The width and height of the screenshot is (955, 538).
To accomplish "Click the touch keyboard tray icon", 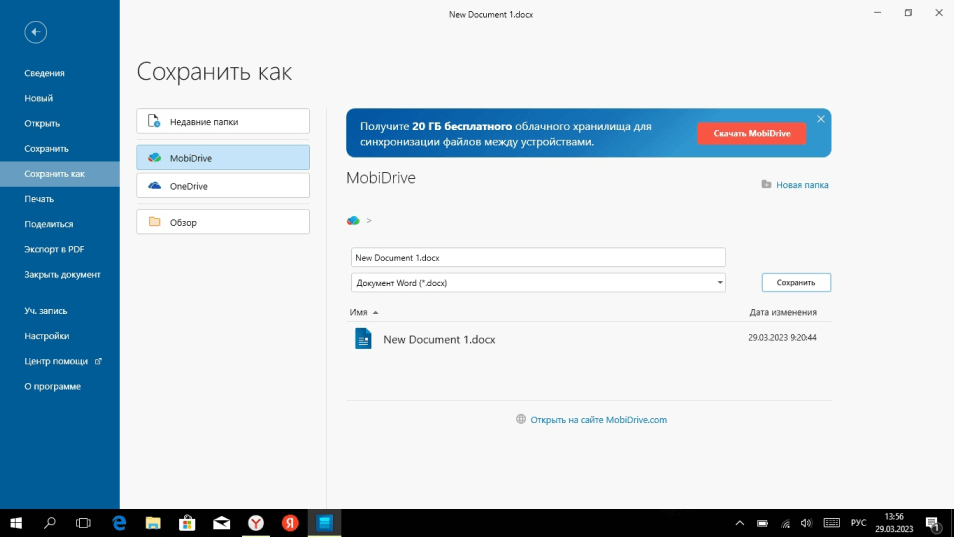I will tap(831, 523).
